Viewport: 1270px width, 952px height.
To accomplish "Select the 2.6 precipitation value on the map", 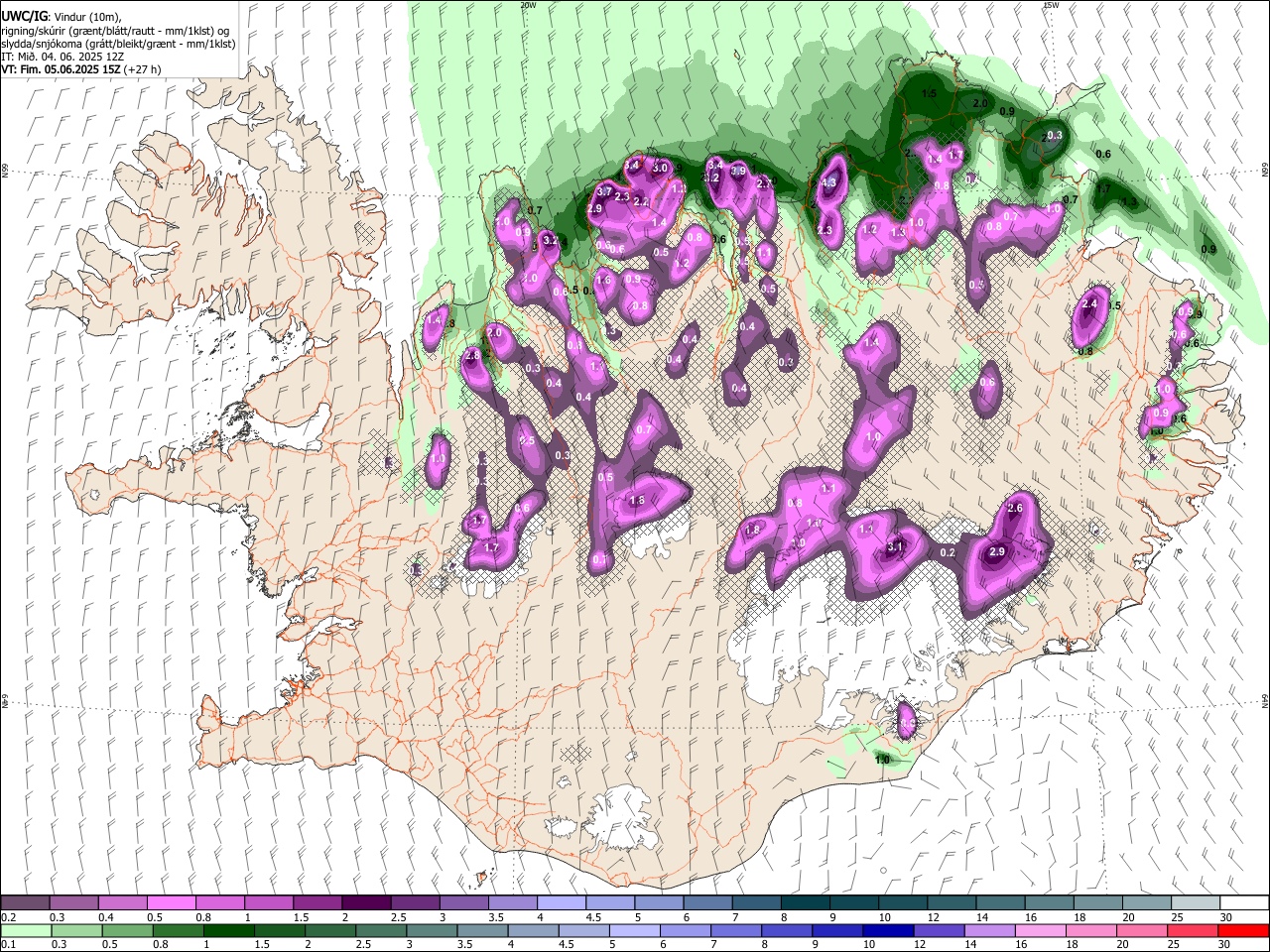I will tap(1015, 508).
